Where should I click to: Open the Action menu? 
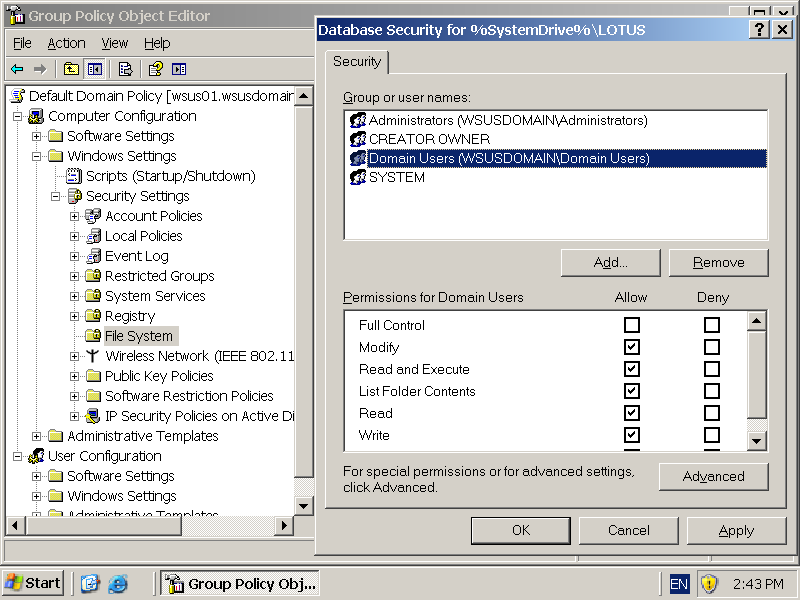(x=66, y=43)
